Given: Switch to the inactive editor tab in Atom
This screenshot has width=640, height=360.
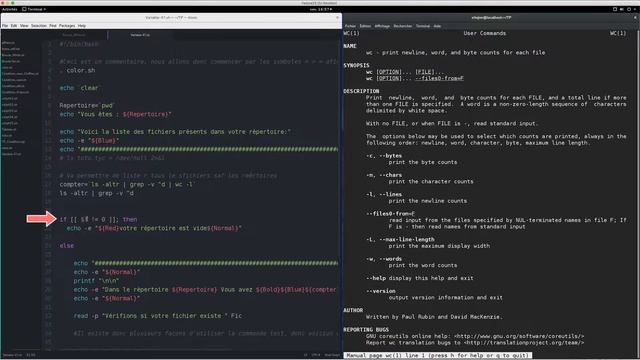Looking at the screenshot, I should 74,35.
